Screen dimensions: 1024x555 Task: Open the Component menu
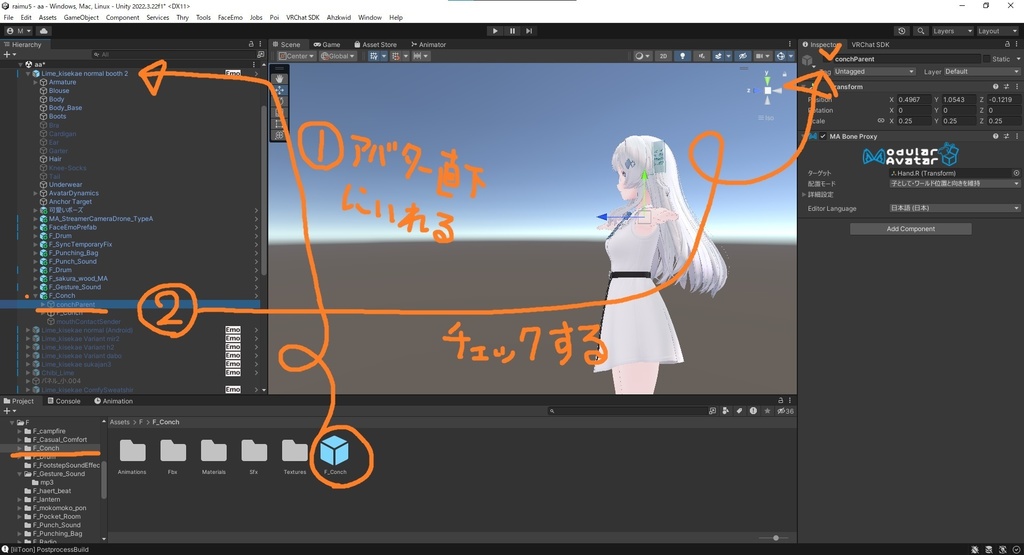click(x=122, y=18)
